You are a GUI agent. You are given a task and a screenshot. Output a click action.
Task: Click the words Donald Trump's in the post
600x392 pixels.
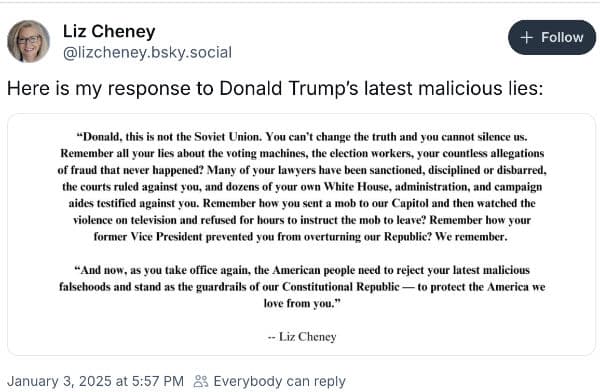point(289,88)
